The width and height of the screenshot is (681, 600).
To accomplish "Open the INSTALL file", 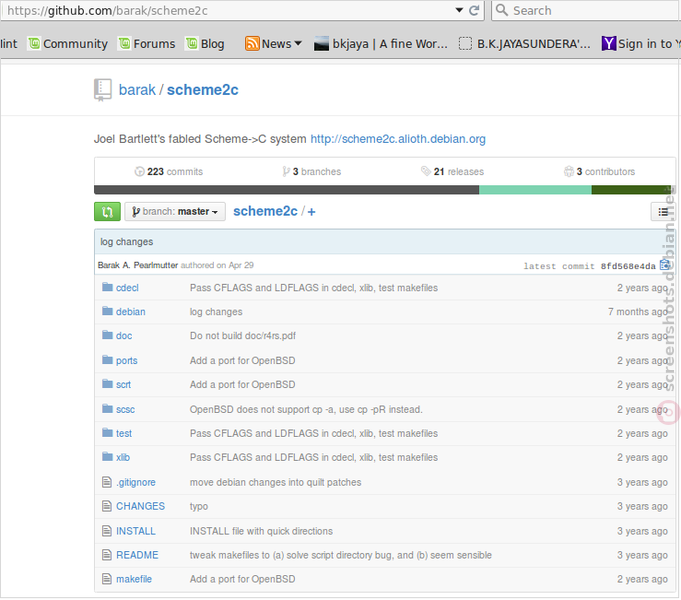I will (136, 531).
